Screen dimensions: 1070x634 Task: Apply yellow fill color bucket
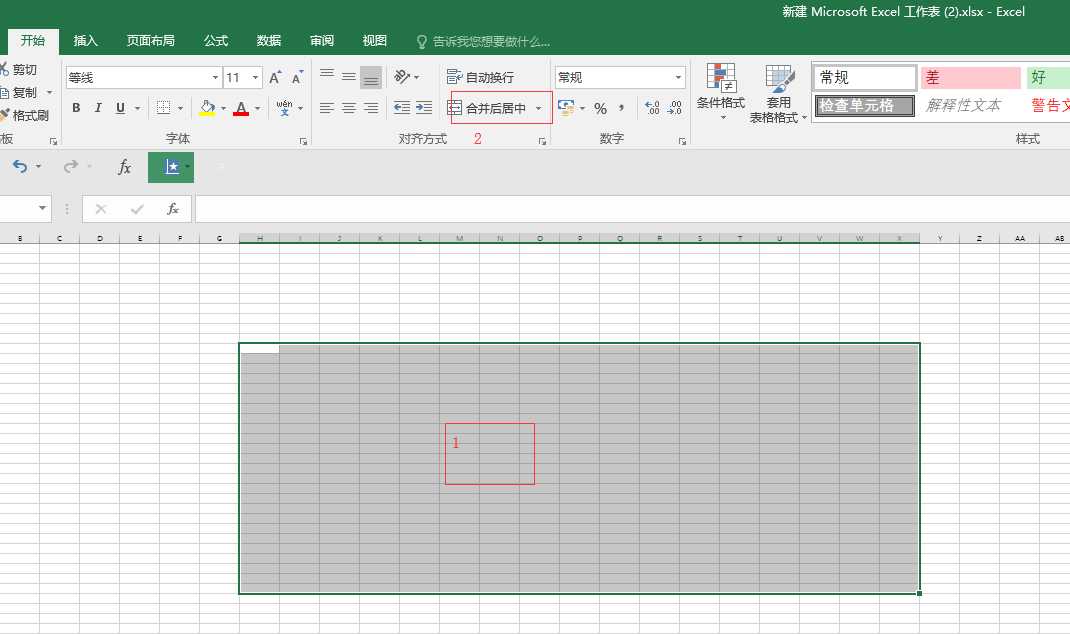click(x=207, y=108)
